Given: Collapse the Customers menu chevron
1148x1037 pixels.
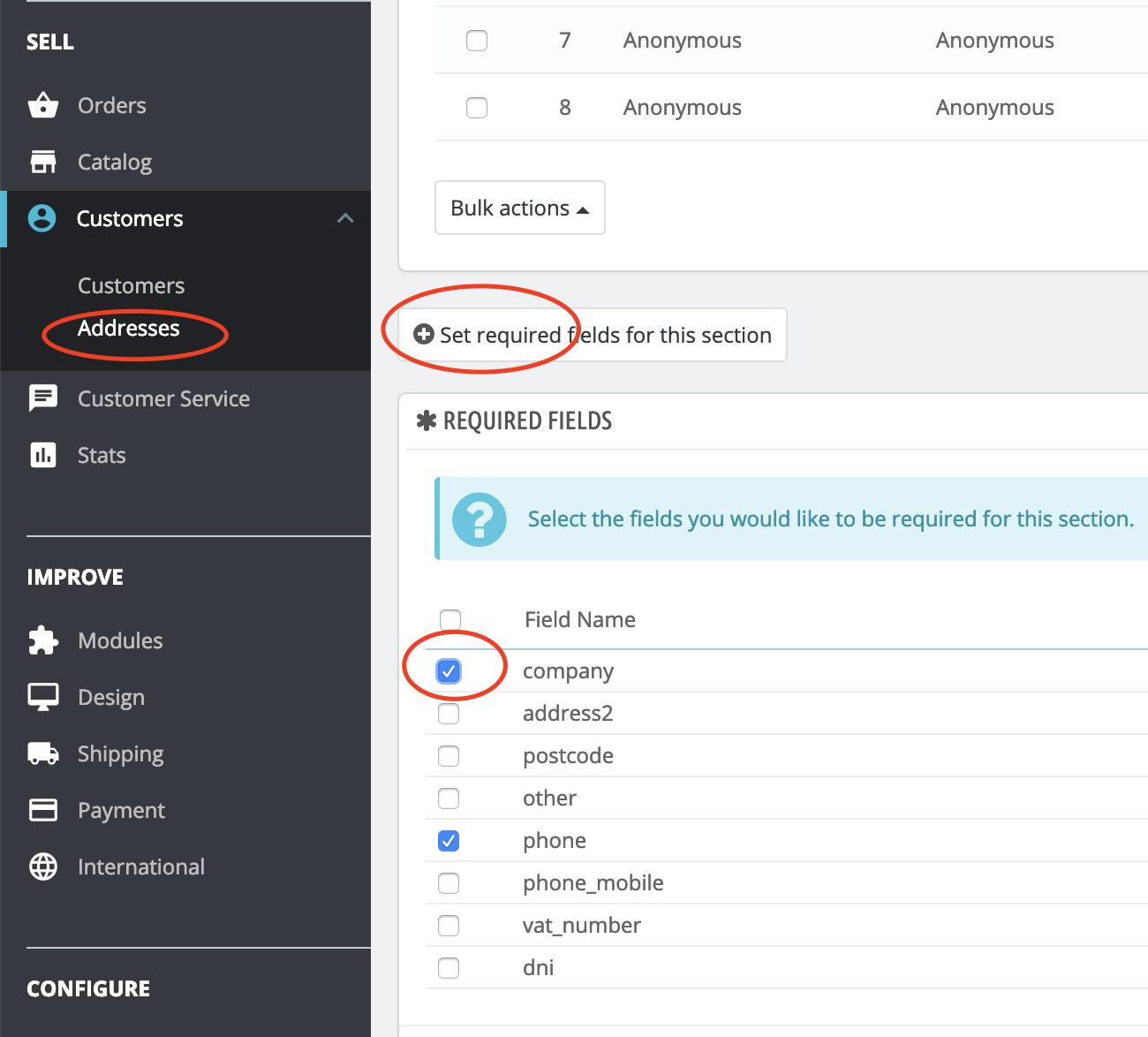Looking at the screenshot, I should pyautogui.click(x=345, y=218).
